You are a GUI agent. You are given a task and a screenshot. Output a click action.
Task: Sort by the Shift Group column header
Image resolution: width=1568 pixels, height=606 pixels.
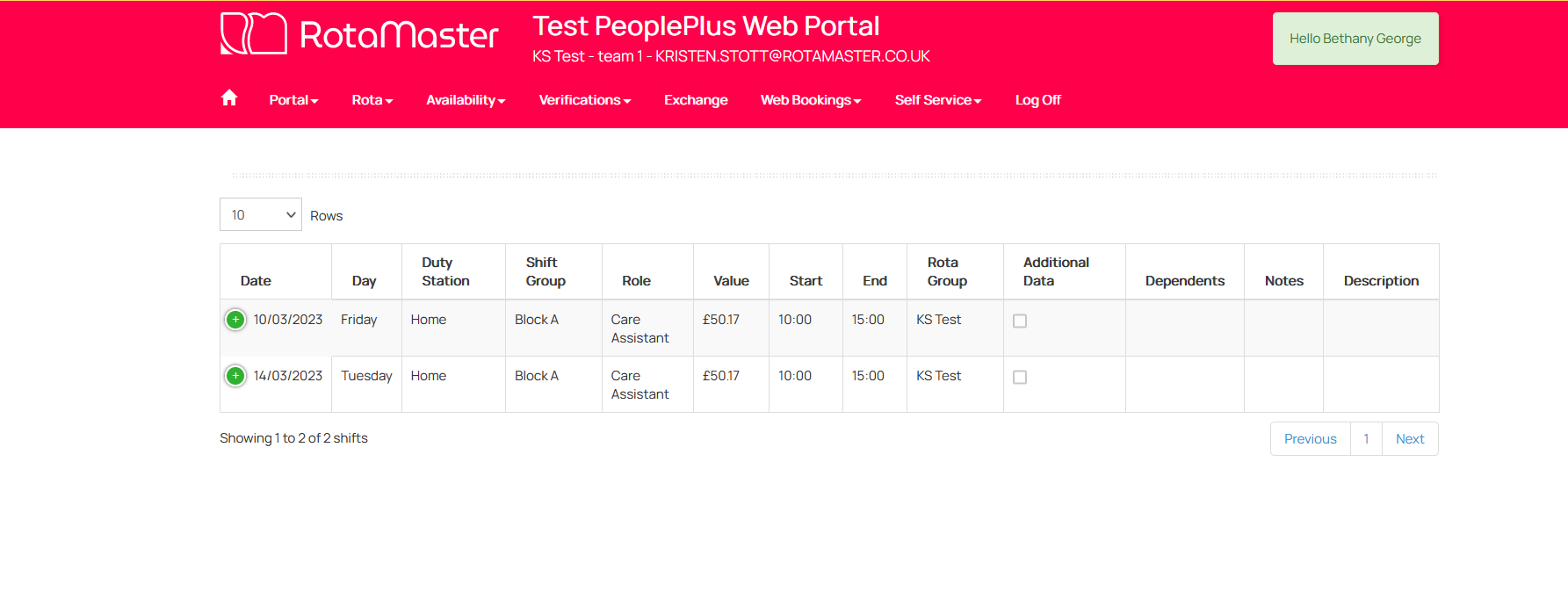(553, 272)
